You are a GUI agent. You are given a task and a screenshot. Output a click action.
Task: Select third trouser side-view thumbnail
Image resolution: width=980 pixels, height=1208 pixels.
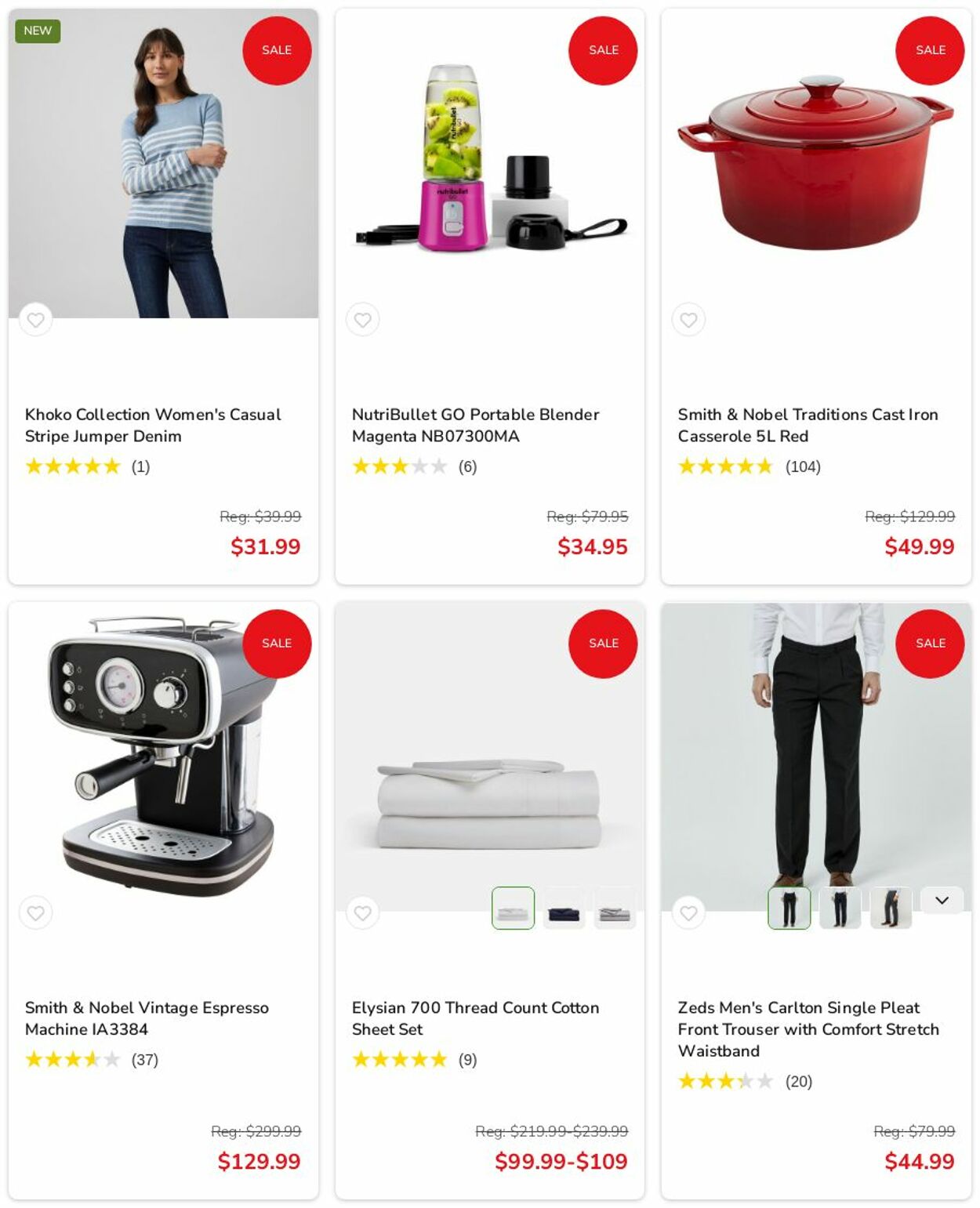click(x=891, y=908)
